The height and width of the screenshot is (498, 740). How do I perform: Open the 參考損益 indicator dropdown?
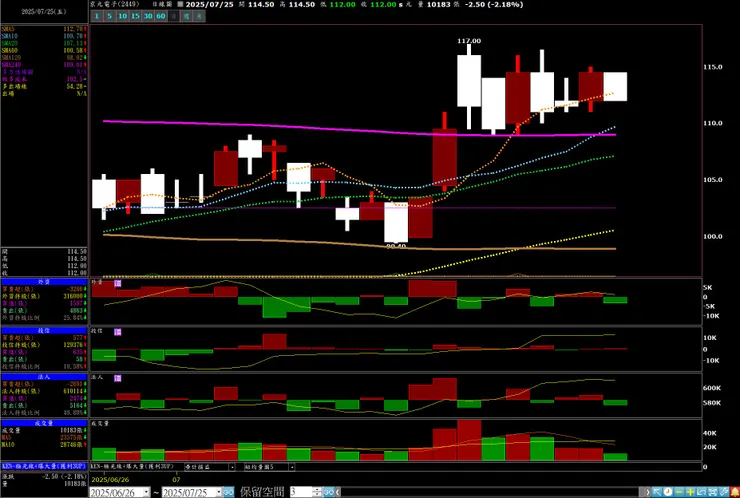[x=232, y=467]
